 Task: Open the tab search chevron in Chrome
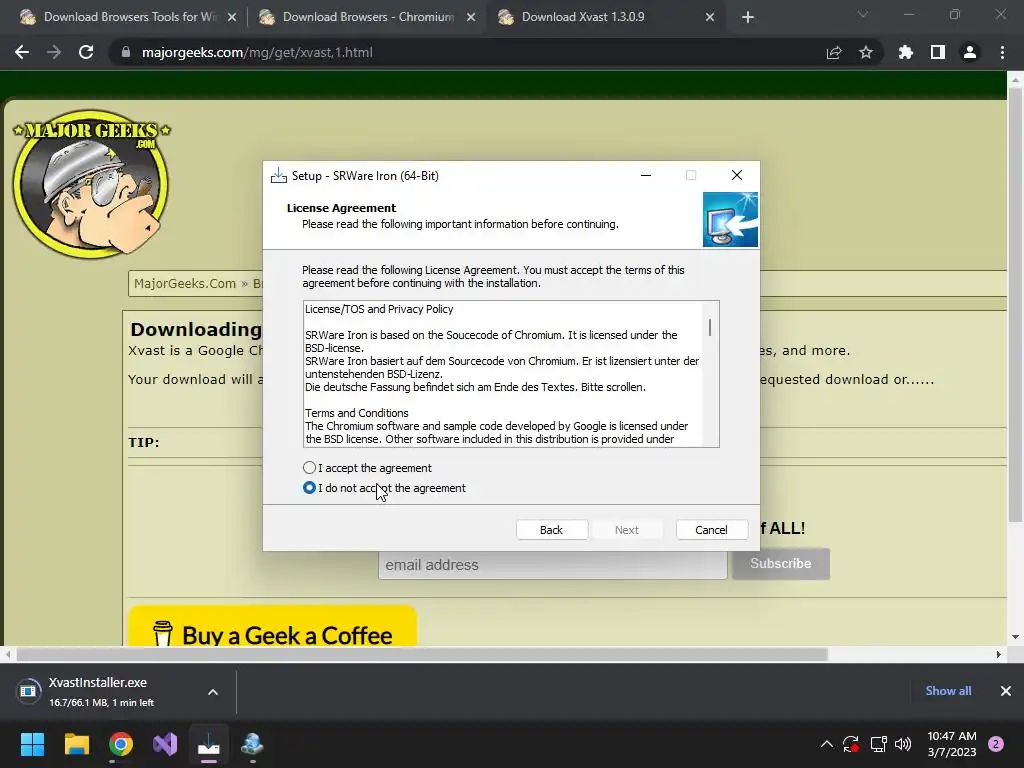click(863, 14)
